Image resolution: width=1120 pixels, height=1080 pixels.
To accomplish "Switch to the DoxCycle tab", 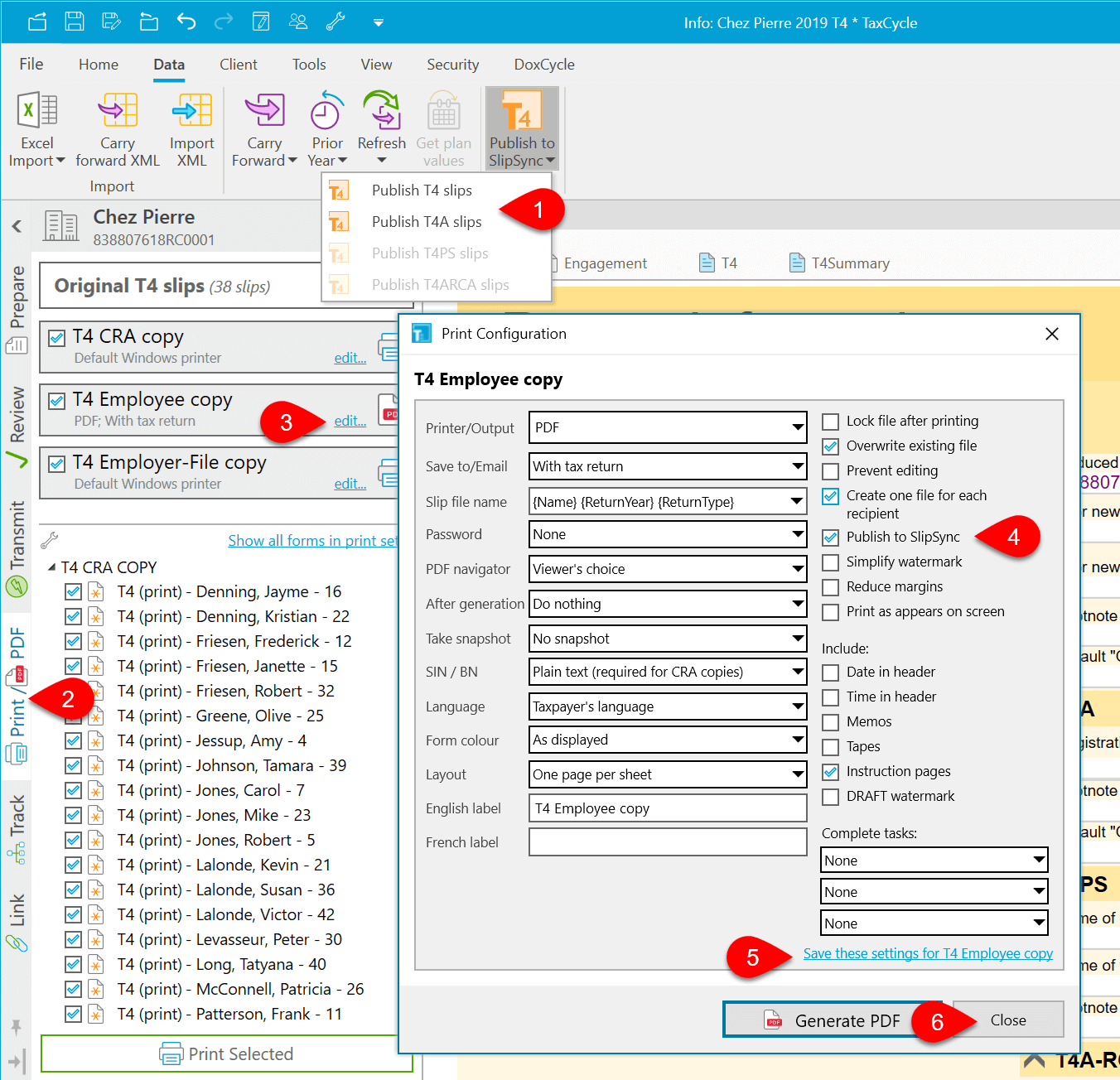I will [x=544, y=64].
